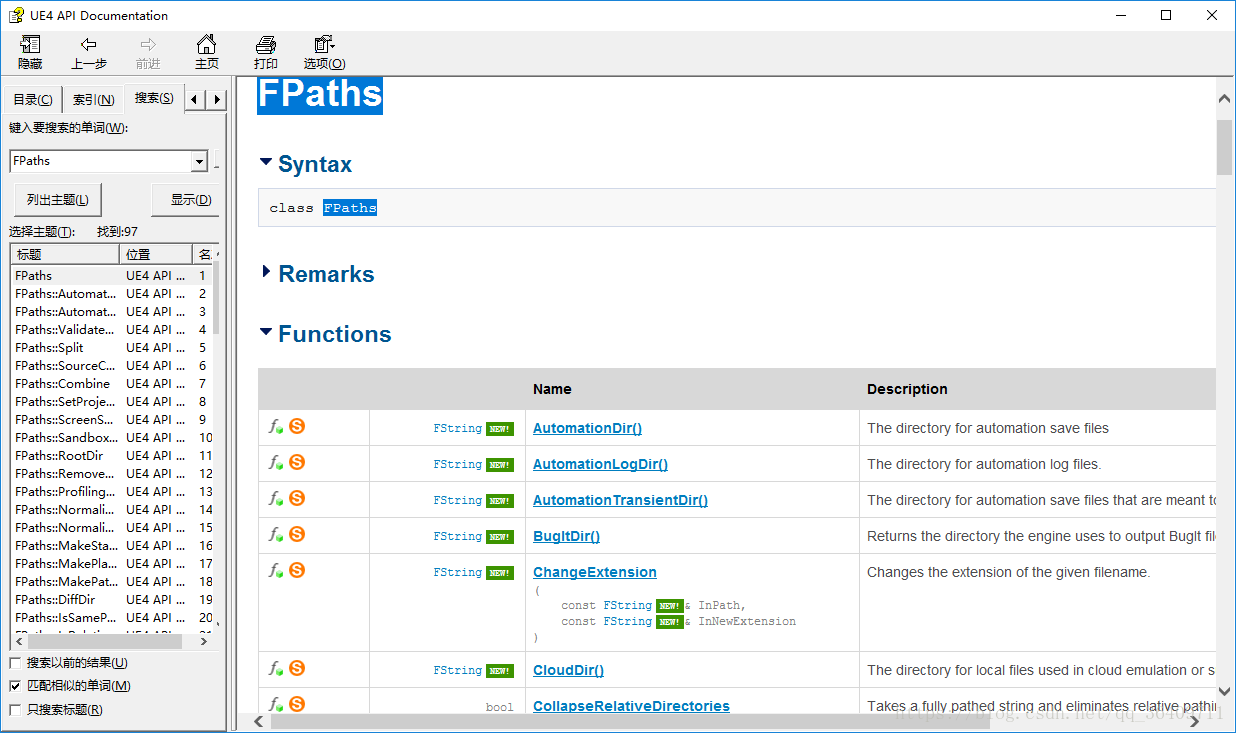Viewport: 1236px width, 733px height.
Task: Click the static S icon in the AutomationDir row
Action: [297, 426]
